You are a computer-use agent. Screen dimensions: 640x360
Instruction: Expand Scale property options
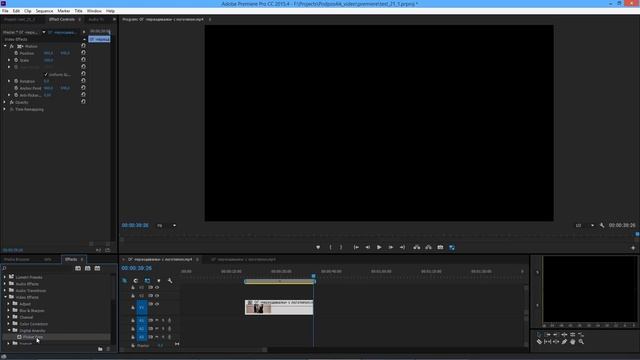coord(9,60)
